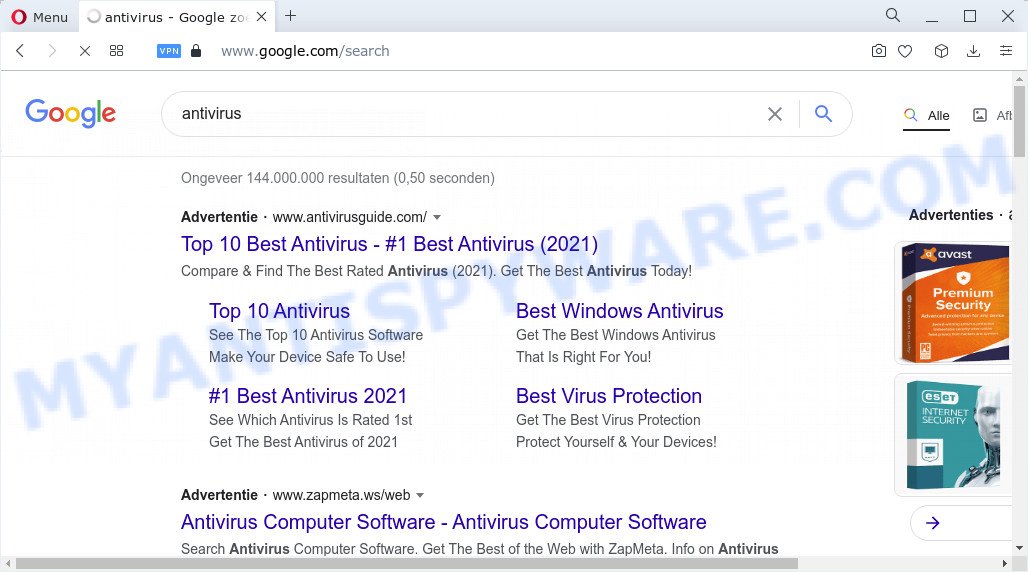Screen dimensions: 1028x572
Task: Close the antivirus Google search tab
Action: pyautogui.click(x=262, y=16)
